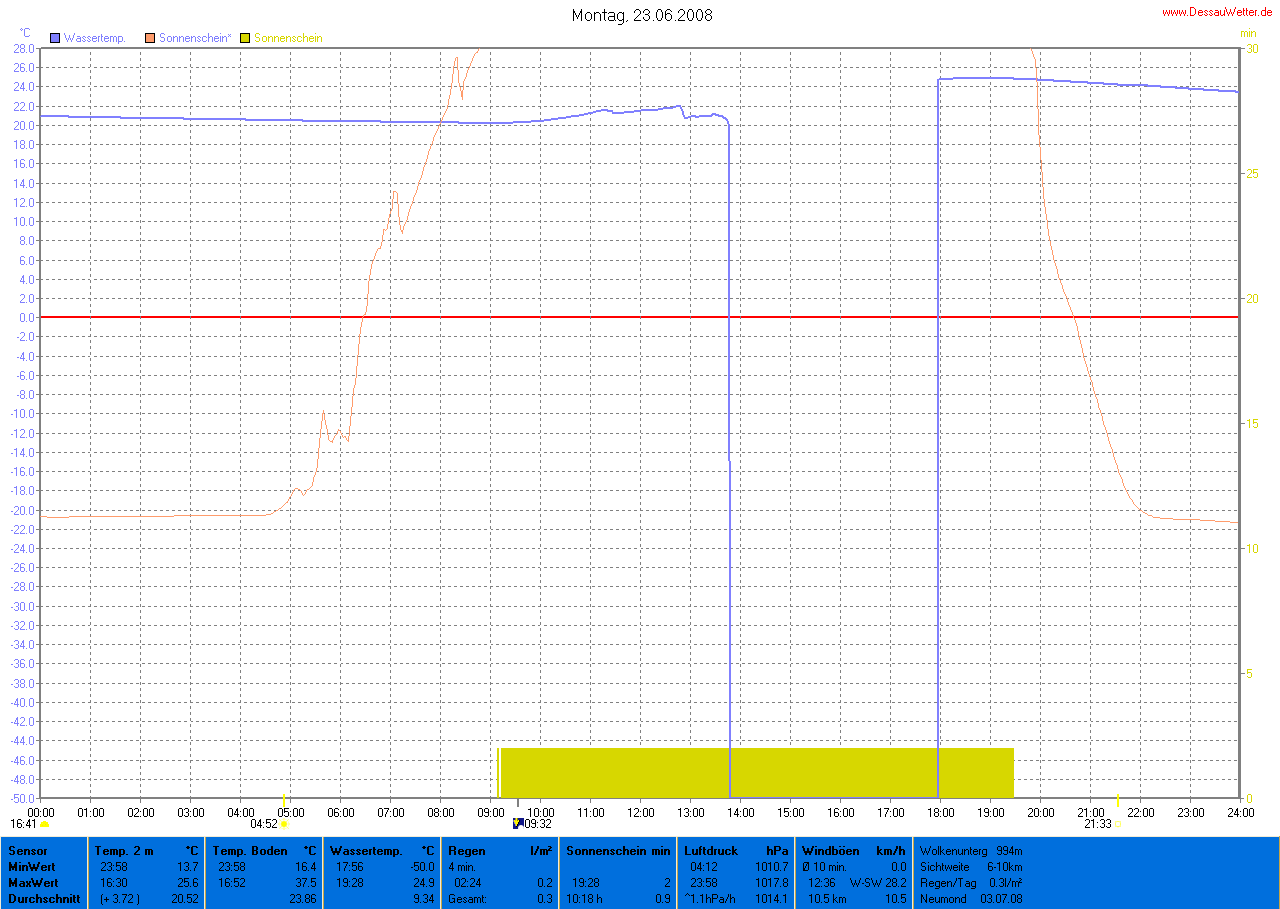Click the yellow sunshine duration bar
Screen dimensions: 1280x909
(756, 772)
